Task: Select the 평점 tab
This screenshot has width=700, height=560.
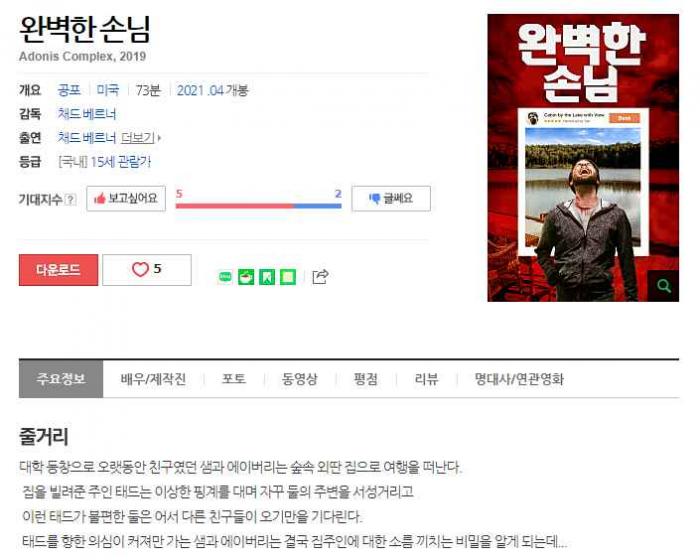Action: point(366,379)
